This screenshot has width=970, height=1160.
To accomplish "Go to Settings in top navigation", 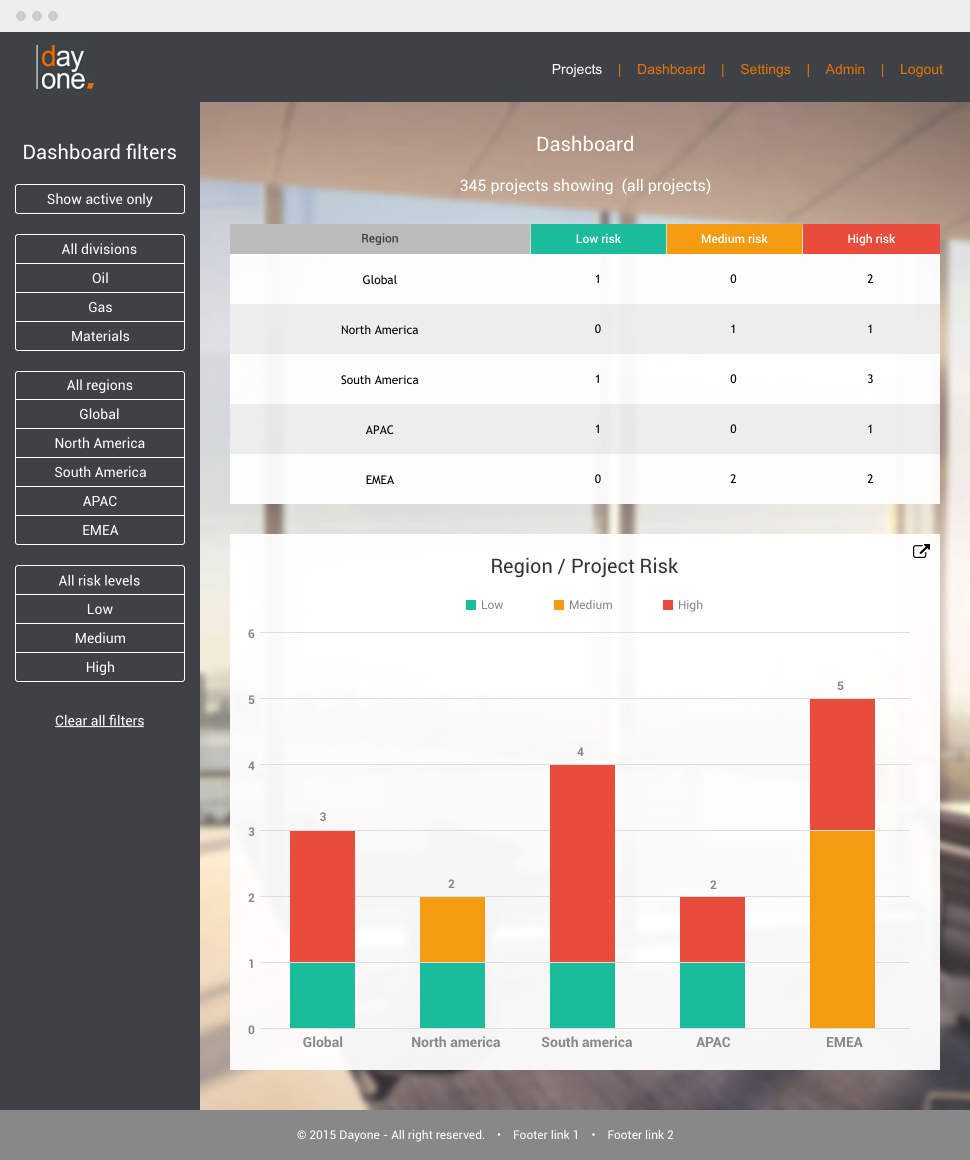I will [x=765, y=69].
